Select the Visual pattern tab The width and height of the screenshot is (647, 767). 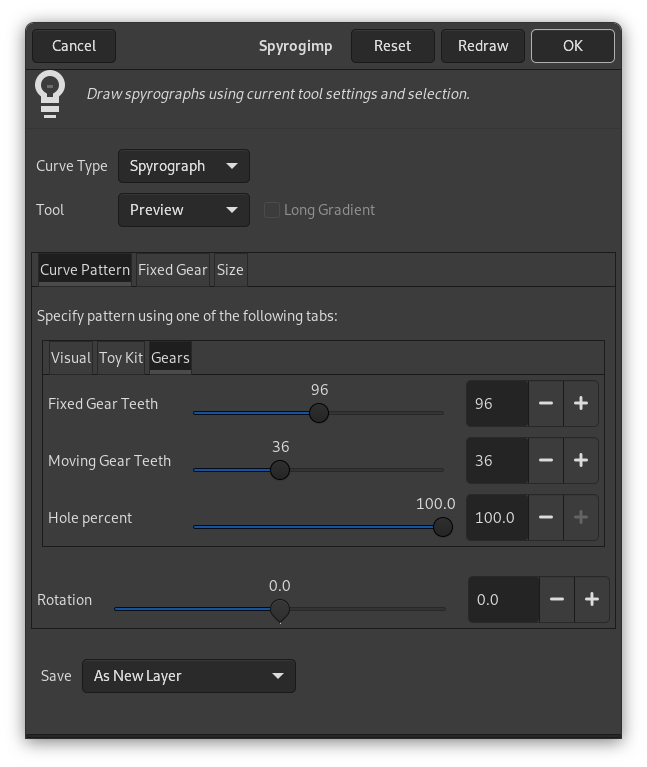point(70,358)
